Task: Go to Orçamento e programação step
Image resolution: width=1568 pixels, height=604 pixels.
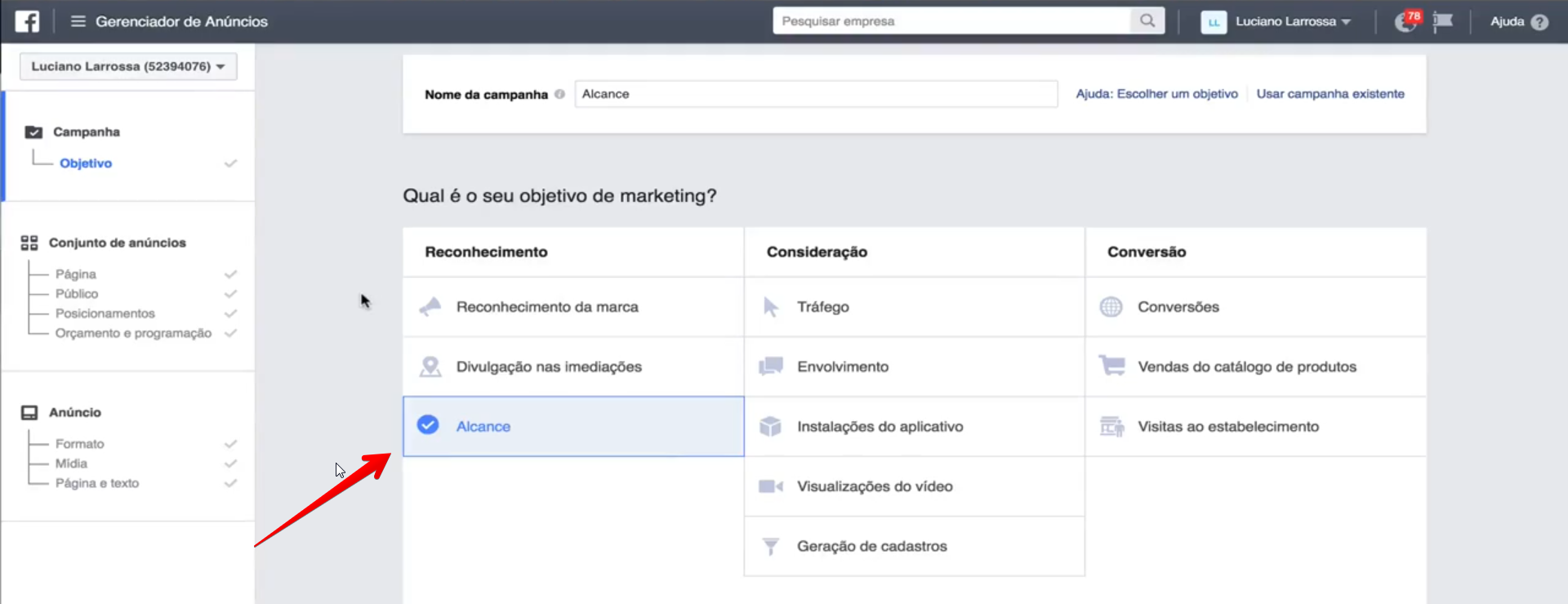Action: click(134, 333)
